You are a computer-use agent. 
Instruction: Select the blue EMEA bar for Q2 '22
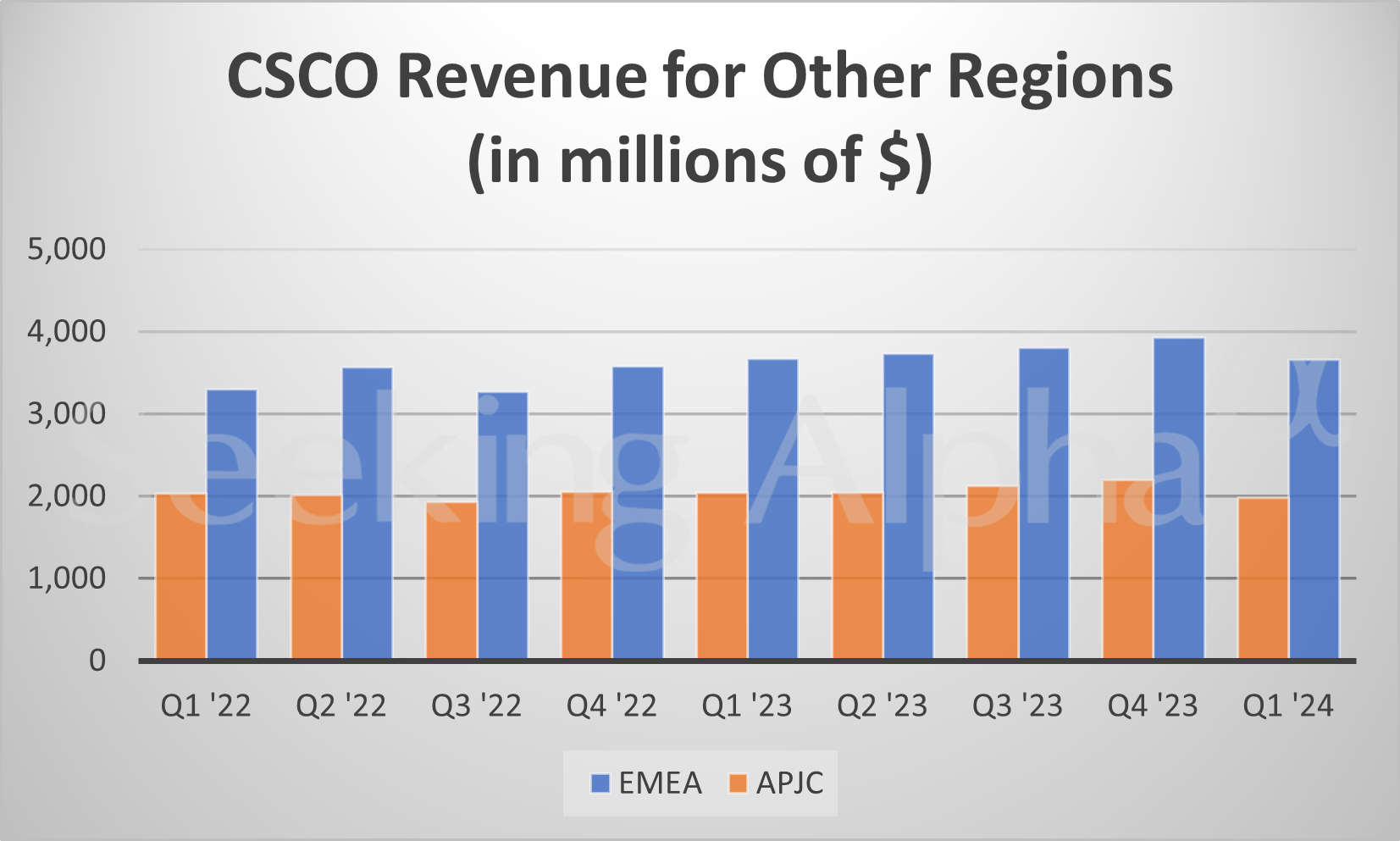[367, 513]
